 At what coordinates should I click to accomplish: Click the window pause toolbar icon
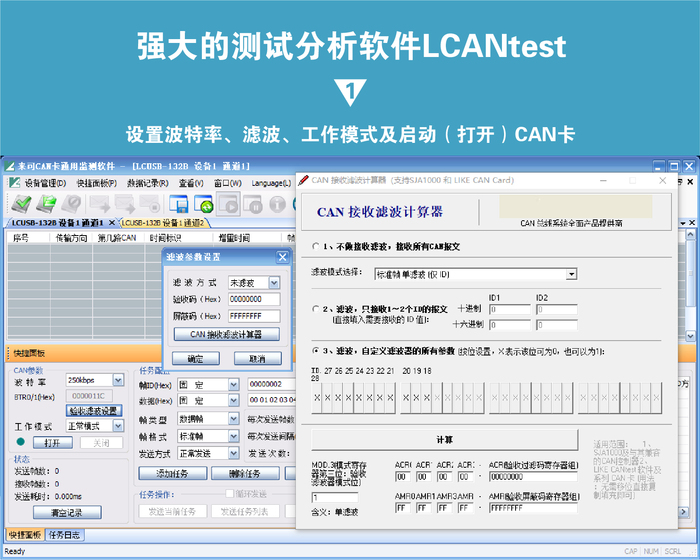[253, 205]
